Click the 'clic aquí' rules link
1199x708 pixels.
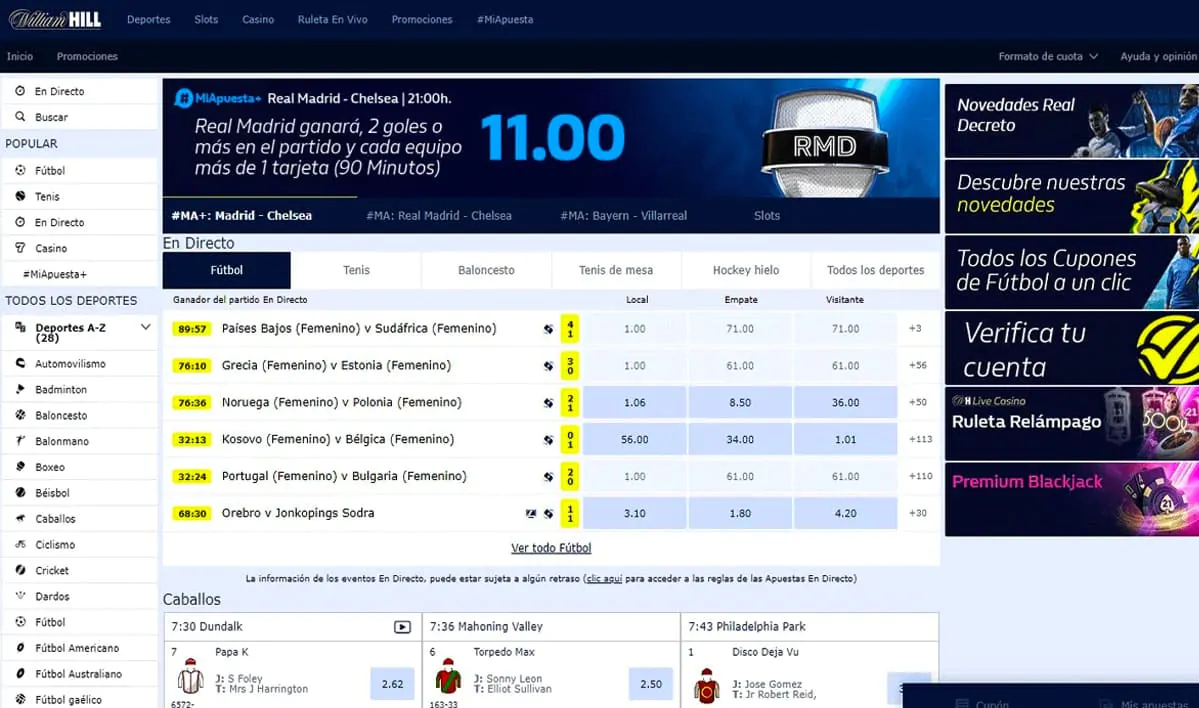pos(604,579)
